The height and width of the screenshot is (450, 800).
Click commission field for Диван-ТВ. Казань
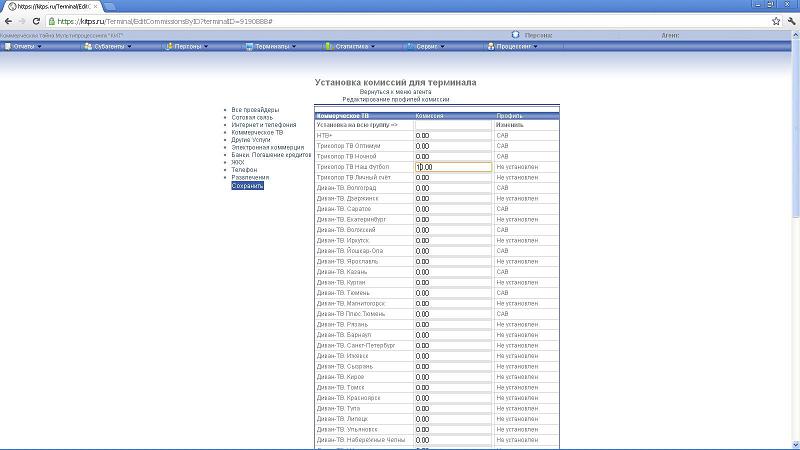453,272
